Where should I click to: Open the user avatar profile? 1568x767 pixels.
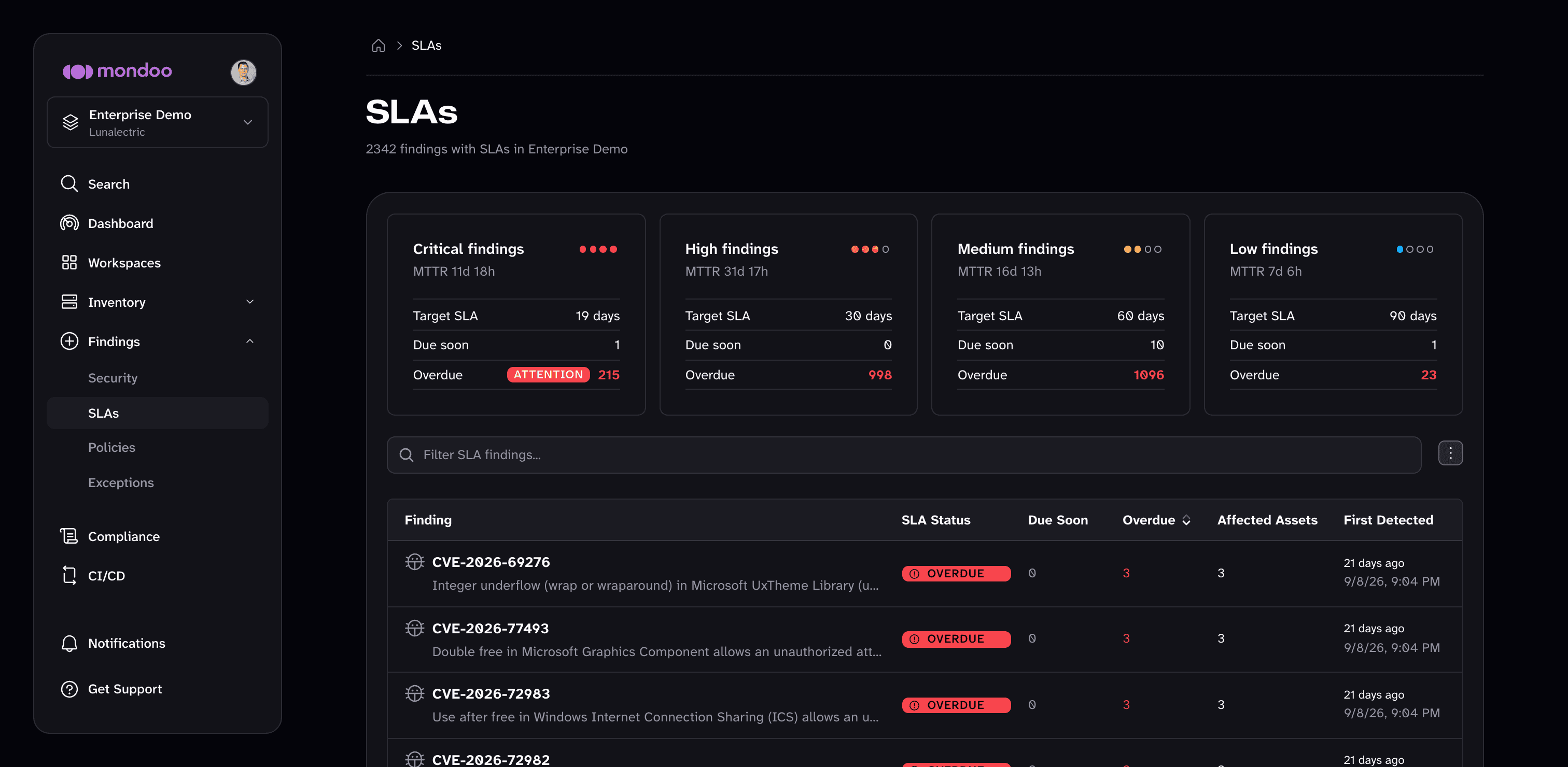244,73
